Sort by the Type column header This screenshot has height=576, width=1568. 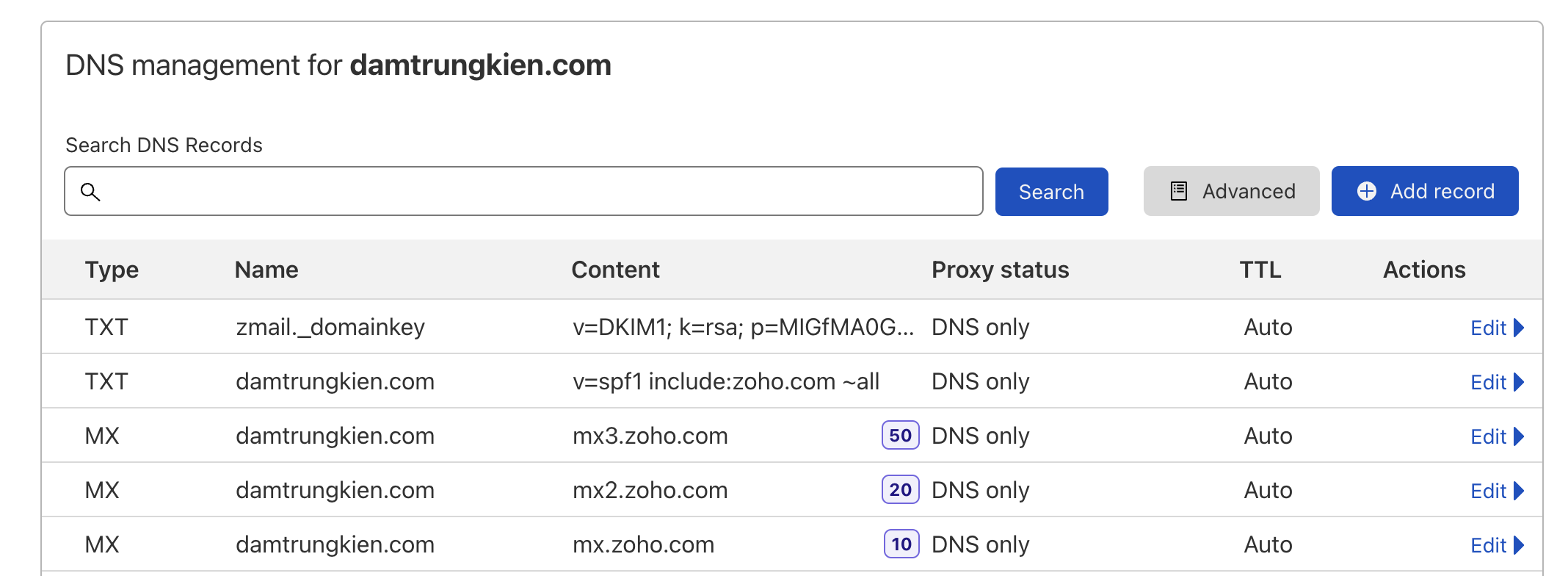(x=112, y=270)
